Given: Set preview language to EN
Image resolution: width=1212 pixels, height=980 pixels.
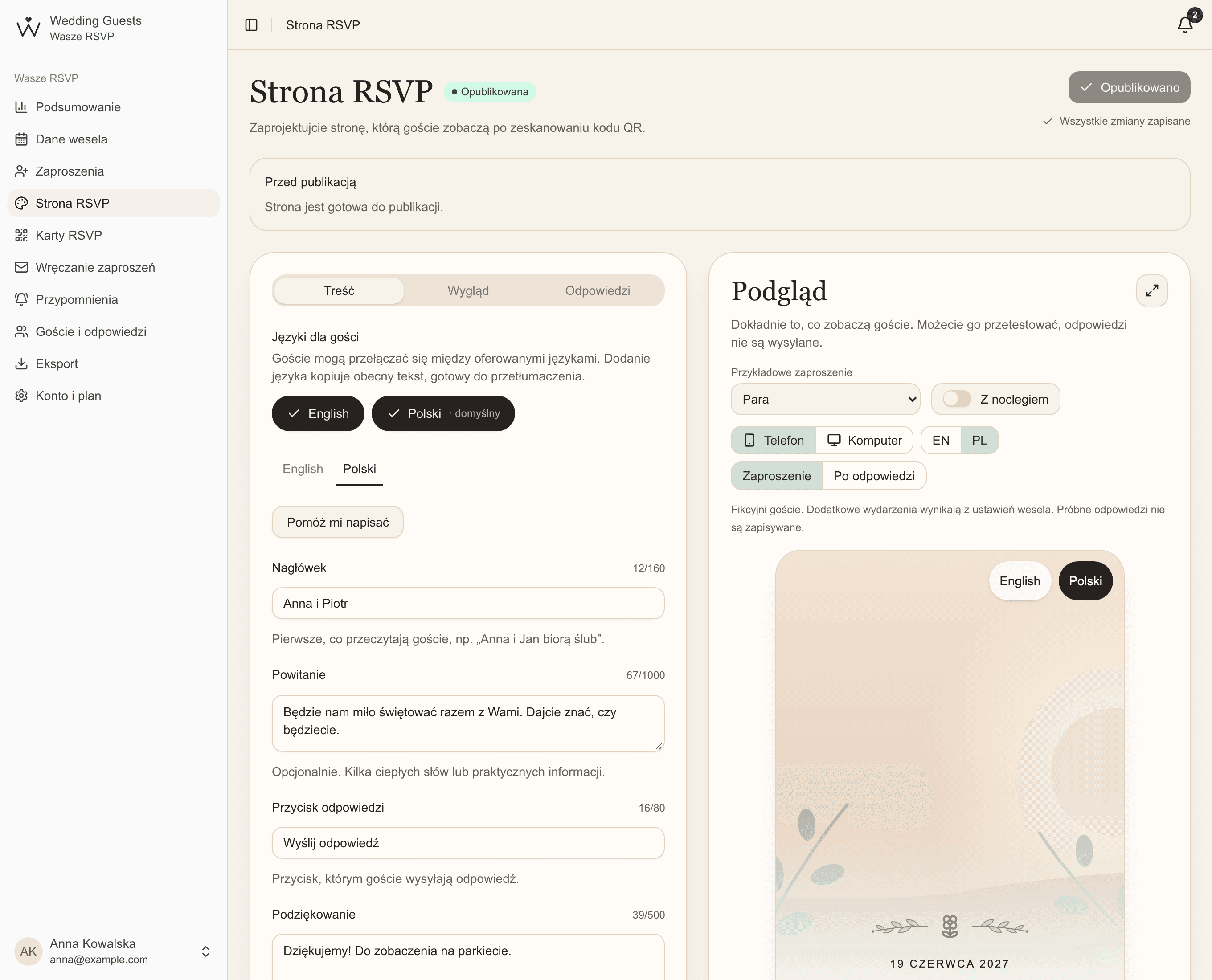Looking at the screenshot, I should (941, 440).
